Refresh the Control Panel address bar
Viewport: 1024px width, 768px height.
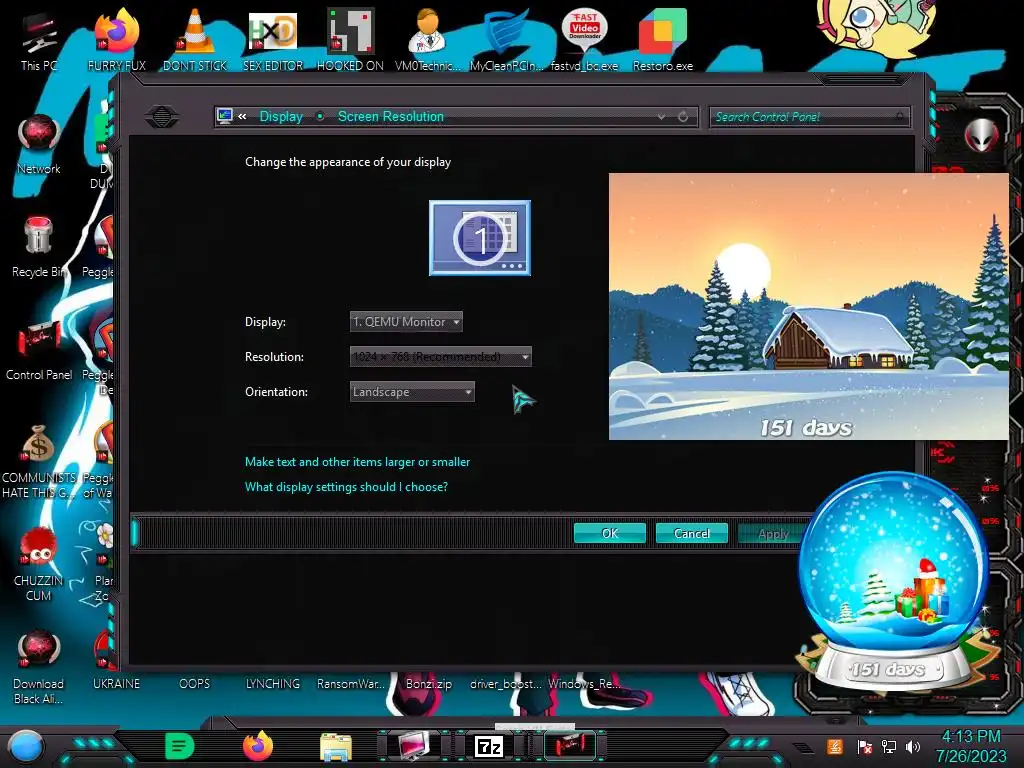click(683, 116)
